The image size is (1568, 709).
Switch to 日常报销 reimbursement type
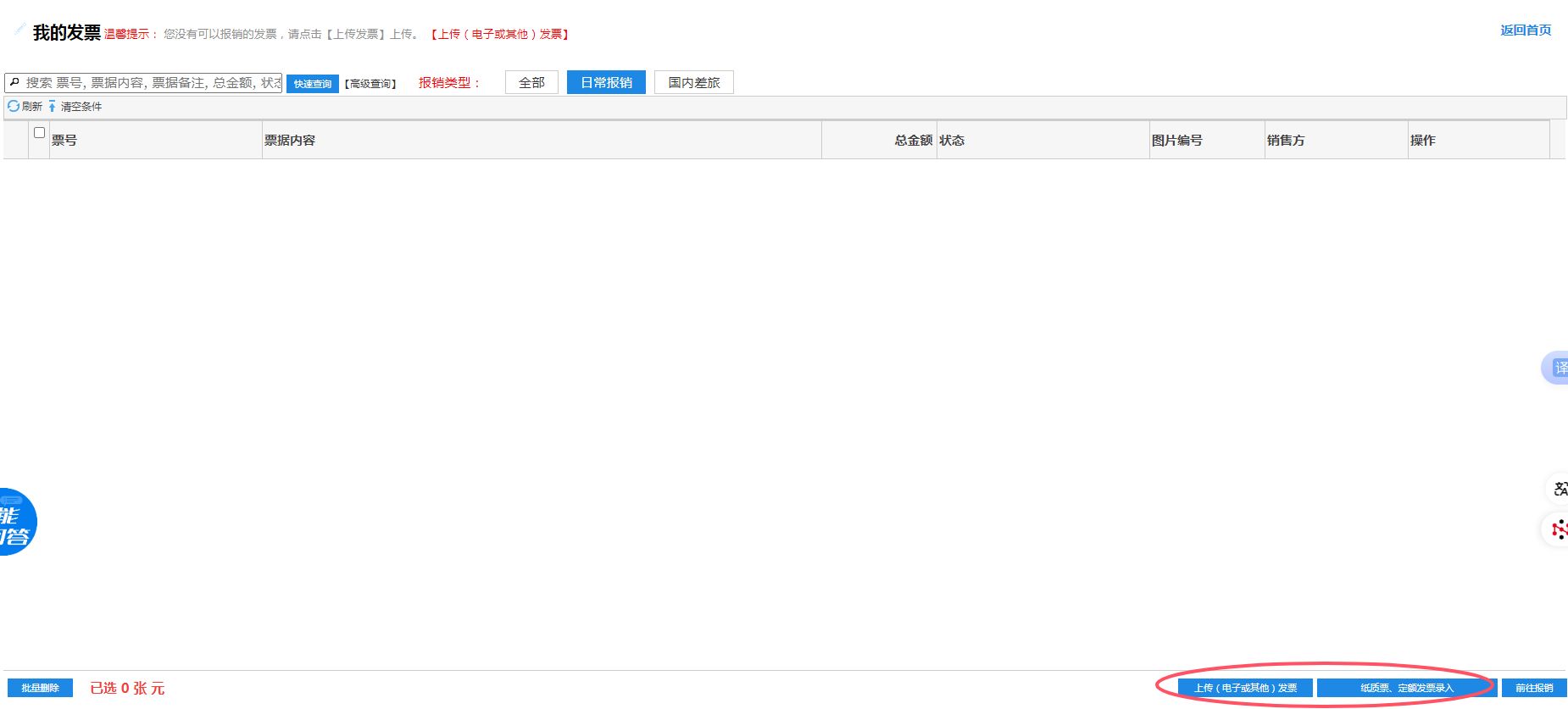point(606,82)
